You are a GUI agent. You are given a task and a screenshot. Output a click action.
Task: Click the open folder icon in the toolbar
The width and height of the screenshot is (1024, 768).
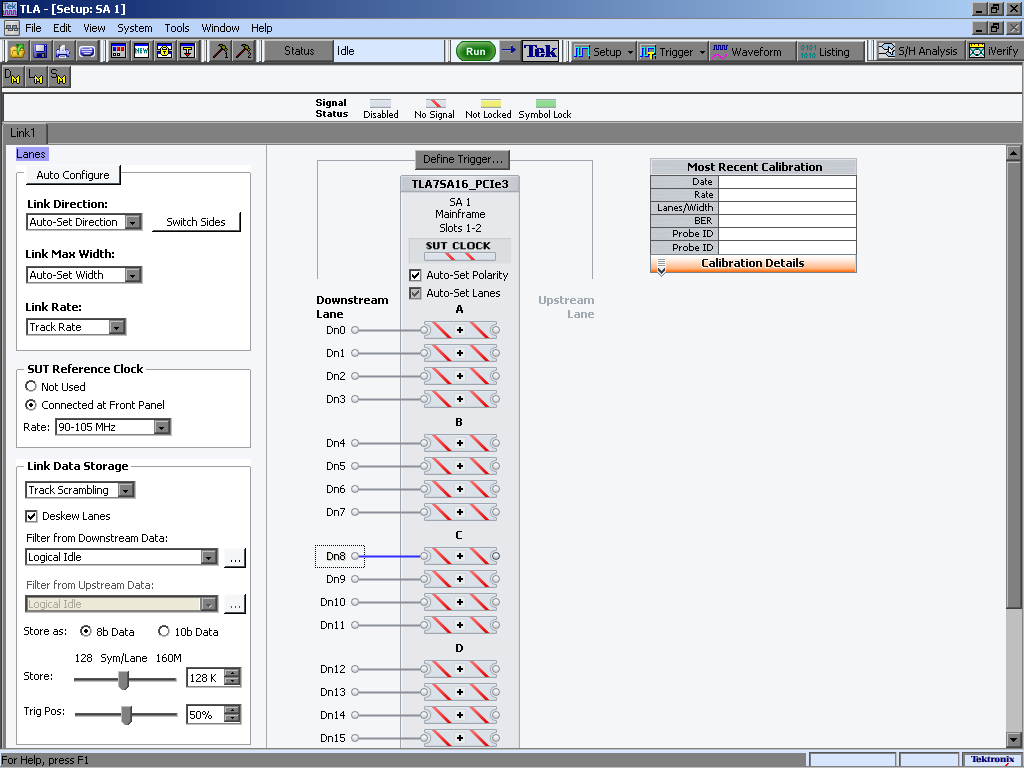coord(17,51)
